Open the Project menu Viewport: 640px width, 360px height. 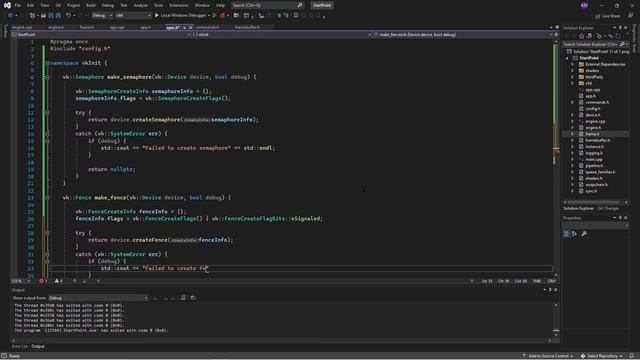pyautogui.click(x=73, y=5)
